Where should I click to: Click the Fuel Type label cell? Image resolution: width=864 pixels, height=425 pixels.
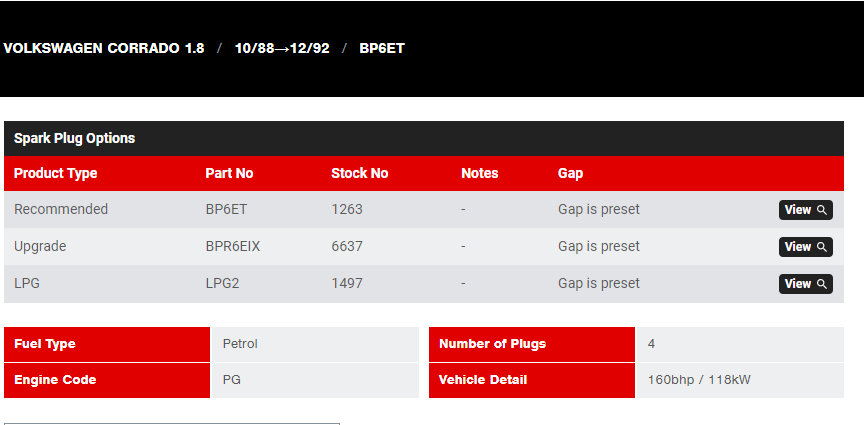click(107, 344)
